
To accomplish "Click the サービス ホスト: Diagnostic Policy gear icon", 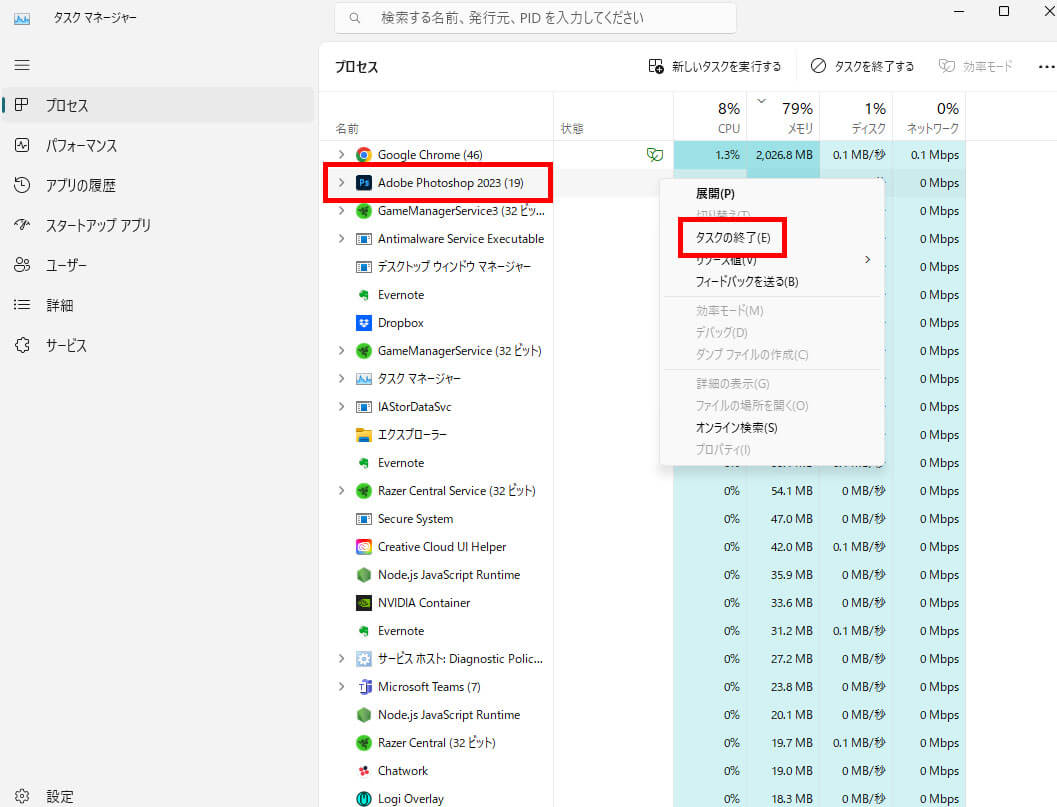I will (363, 659).
